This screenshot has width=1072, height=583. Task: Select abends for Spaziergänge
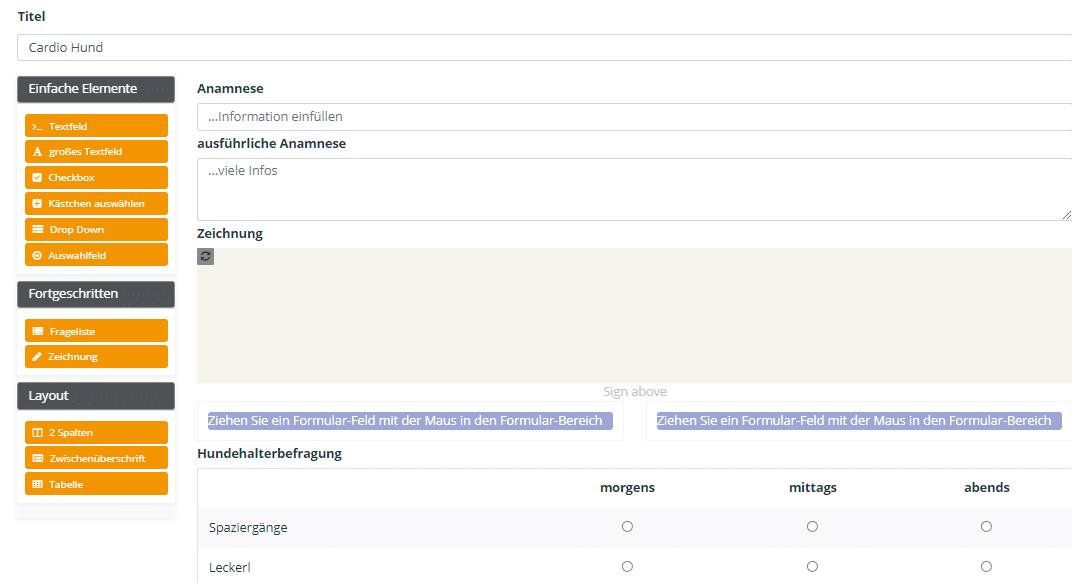point(986,526)
